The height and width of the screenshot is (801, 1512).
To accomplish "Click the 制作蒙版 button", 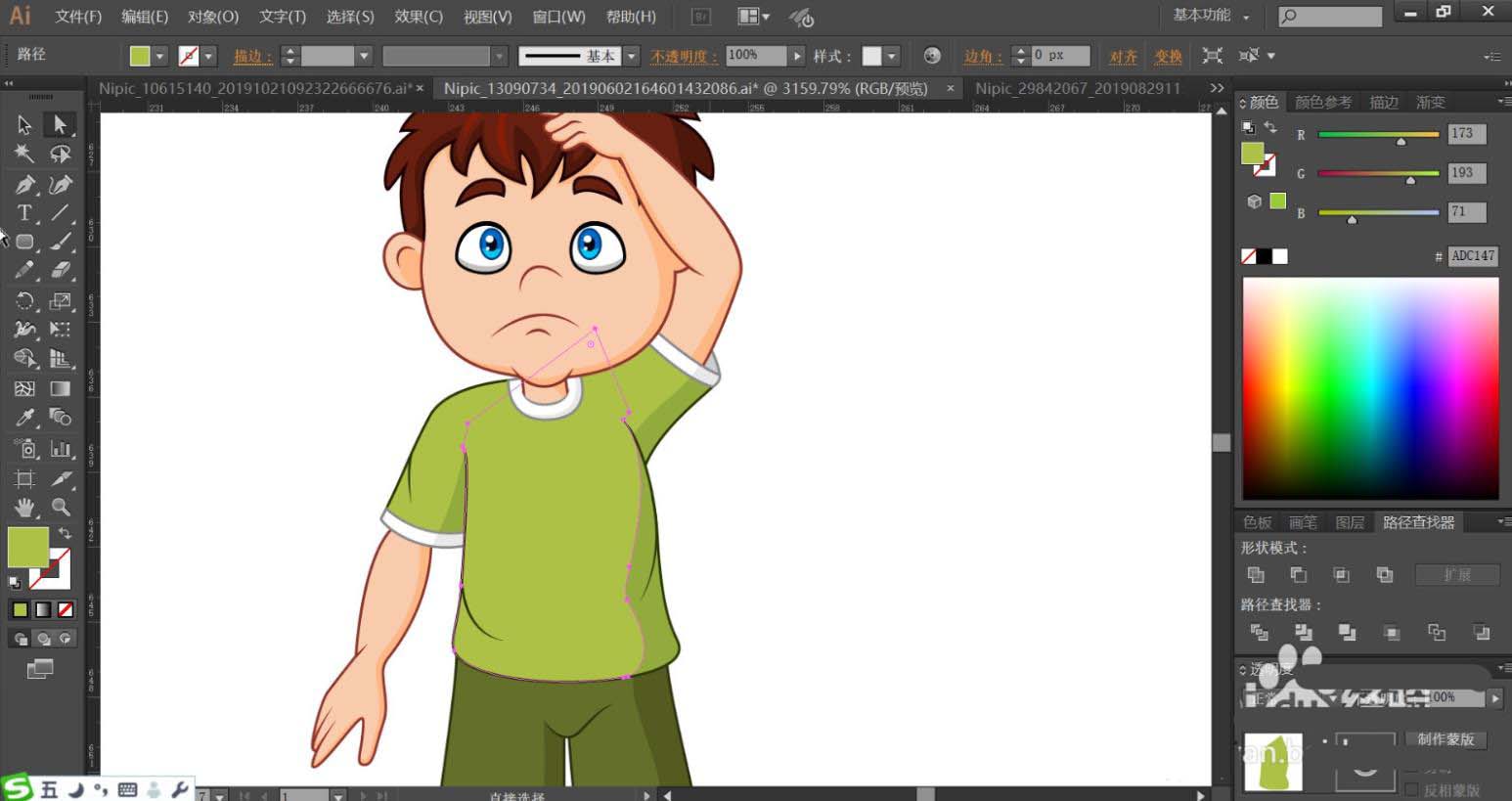I will [1445, 739].
